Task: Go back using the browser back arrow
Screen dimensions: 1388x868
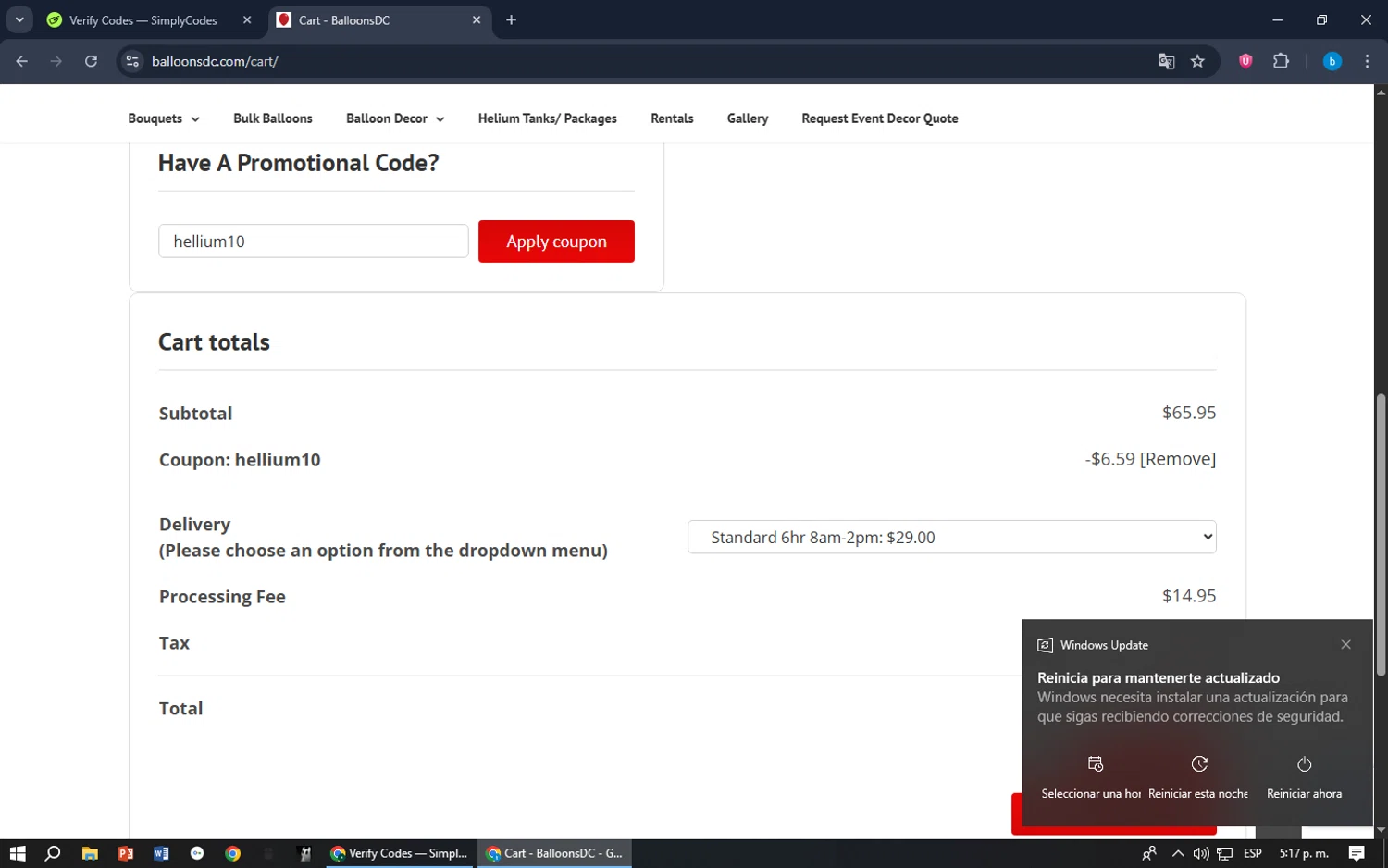Action: point(22,61)
